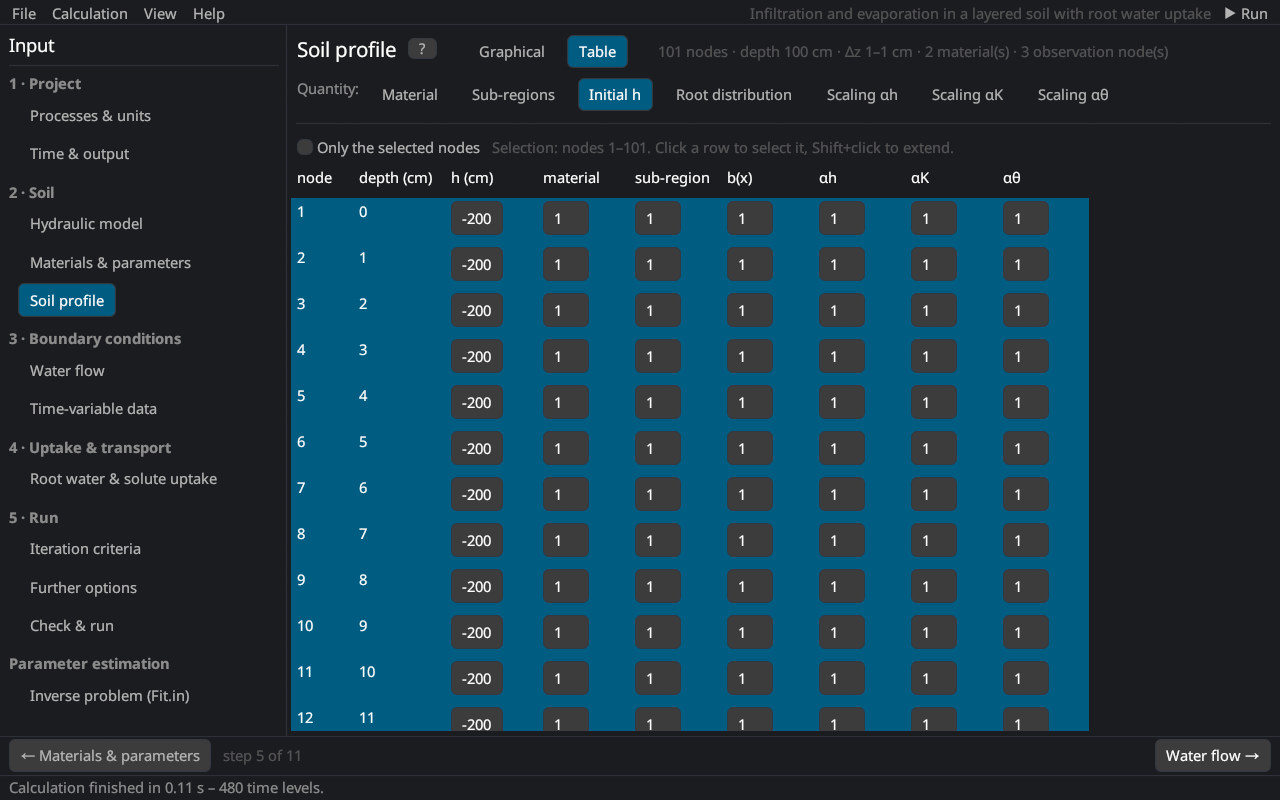Go back to Materials & parameters
The image size is (1280, 800).
[x=110, y=756]
